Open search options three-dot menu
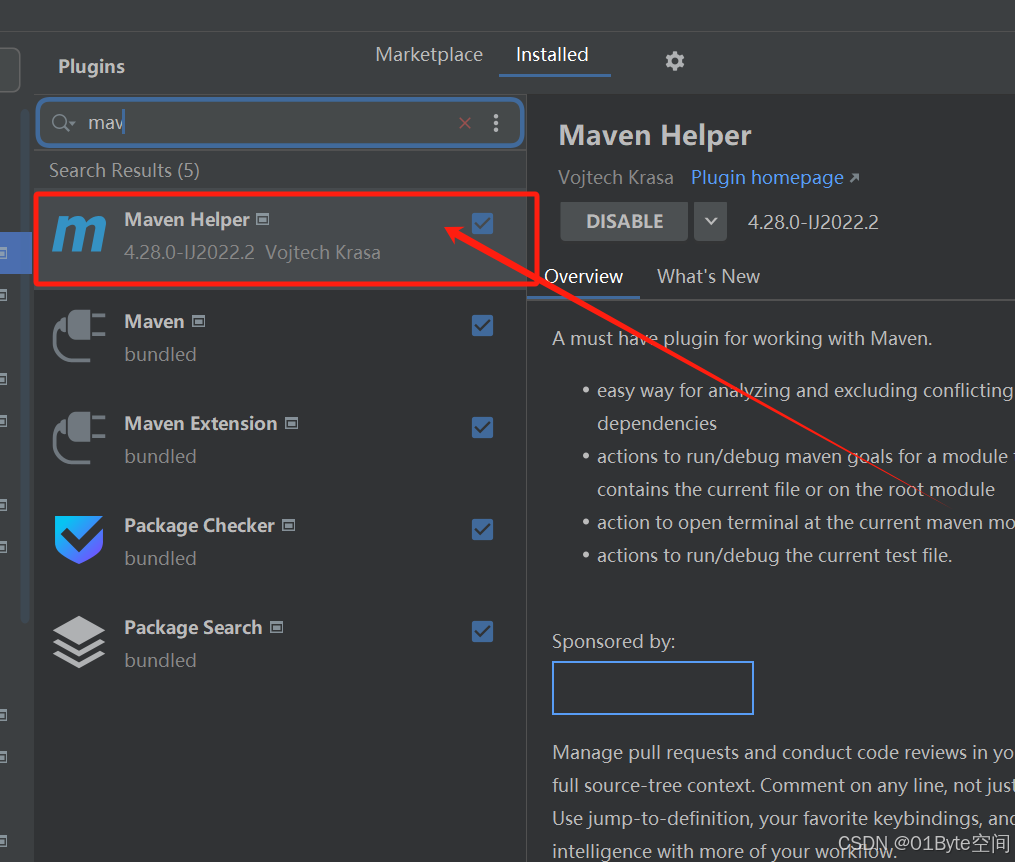 pos(496,123)
